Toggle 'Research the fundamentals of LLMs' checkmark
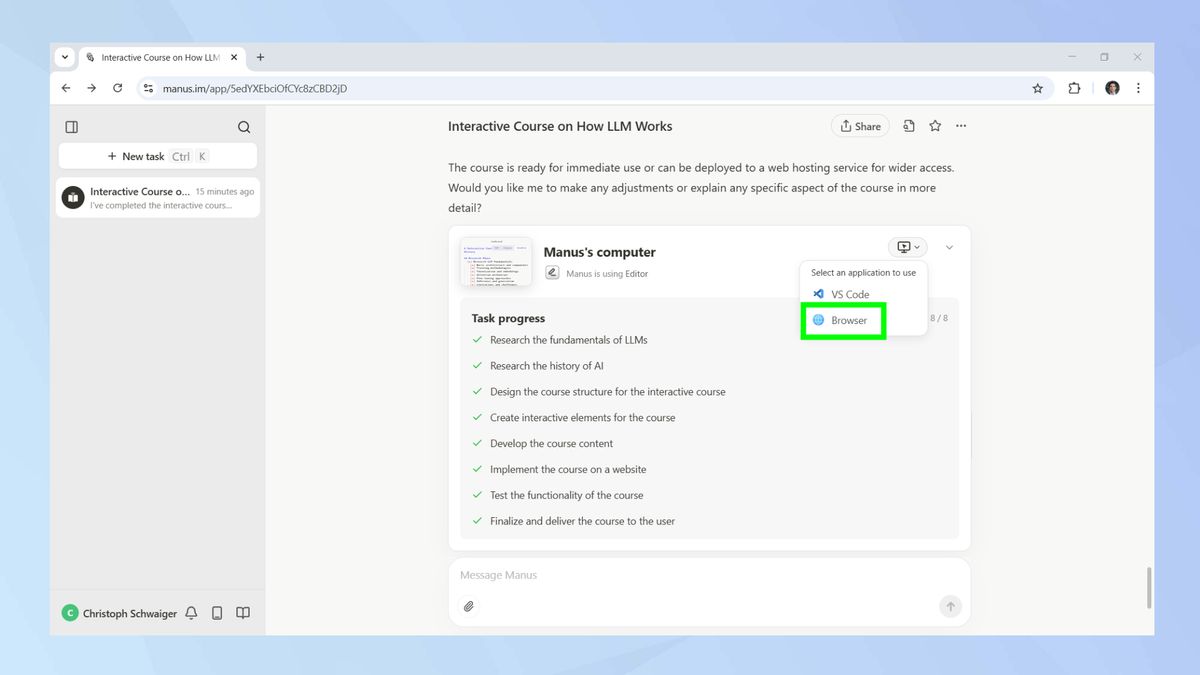This screenshot has height=675, width=1200. click(x=477, y=340)
